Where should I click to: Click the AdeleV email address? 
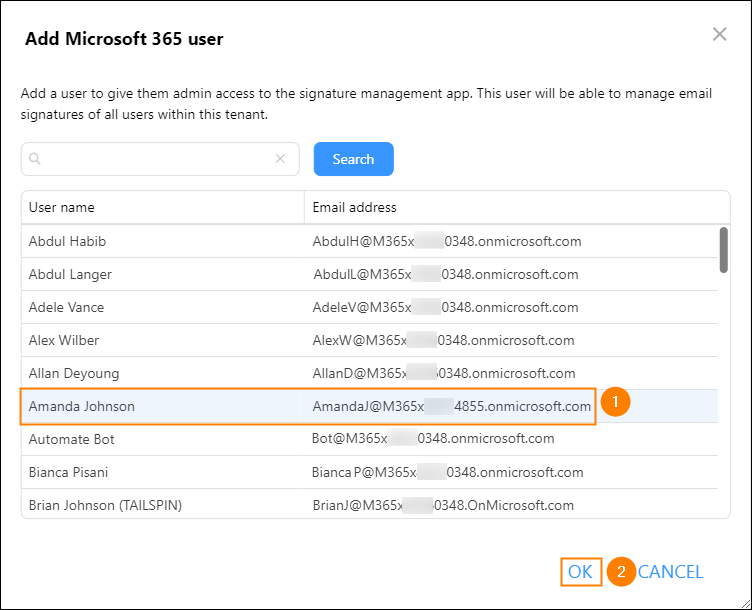point(446,307)
